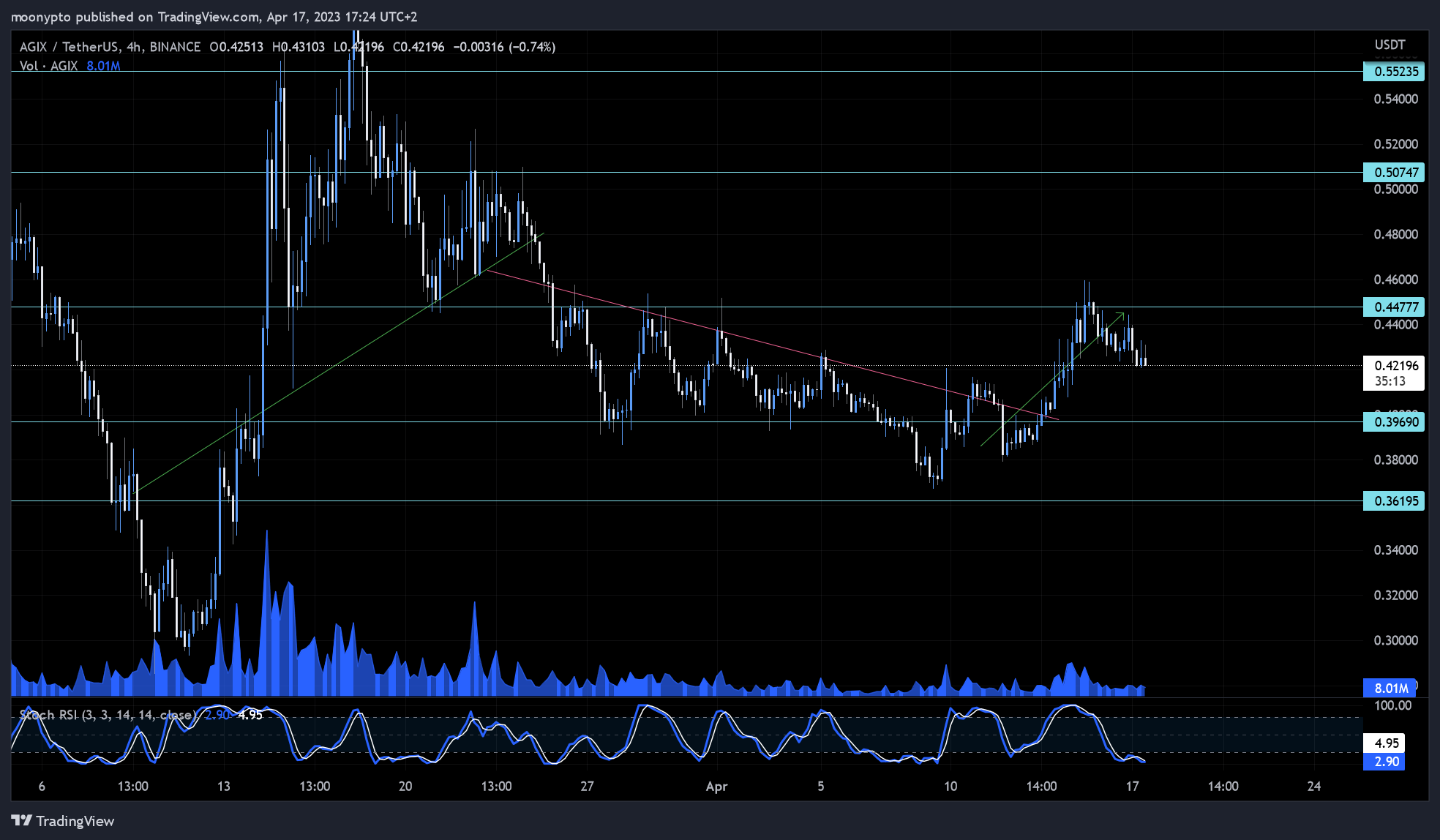Click the 0.46000 price axis tick
The width and height of the screenshot is (1440, 840).
tap(1396, 280)
